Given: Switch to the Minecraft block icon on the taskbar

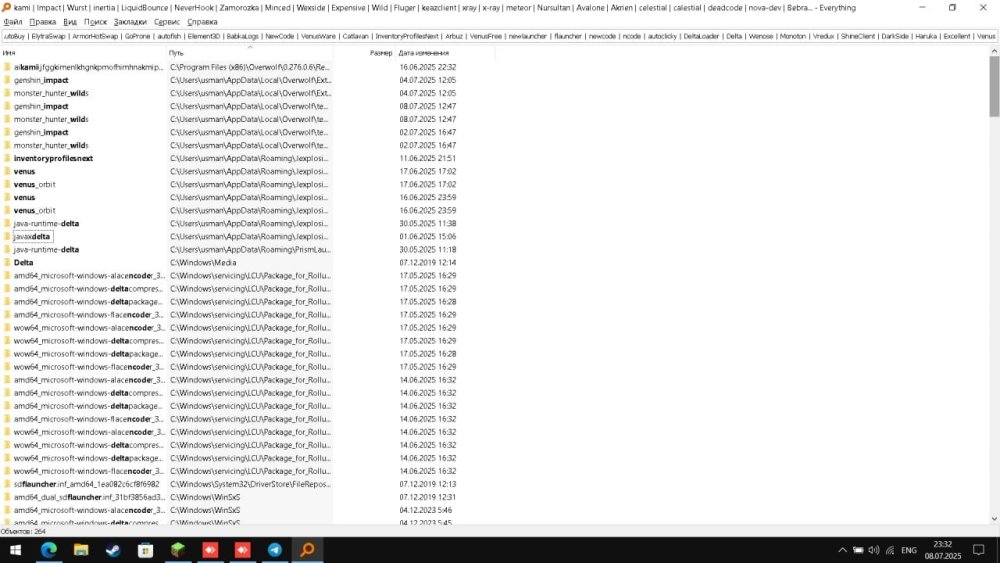Looking at the screenshot, I should tap(178, 550).
